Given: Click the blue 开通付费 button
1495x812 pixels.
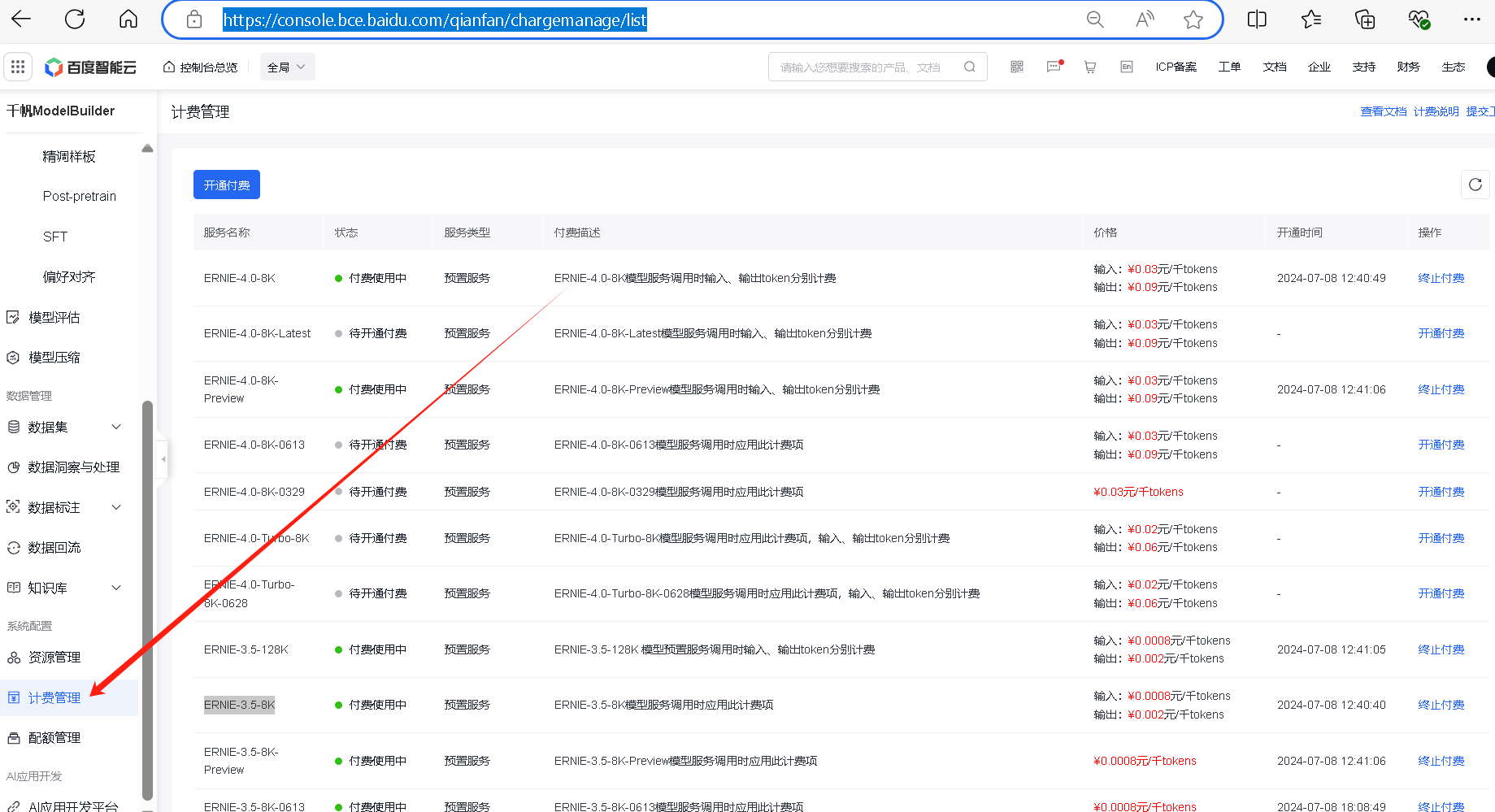Looking at the screenshot, I should [227, 185].
